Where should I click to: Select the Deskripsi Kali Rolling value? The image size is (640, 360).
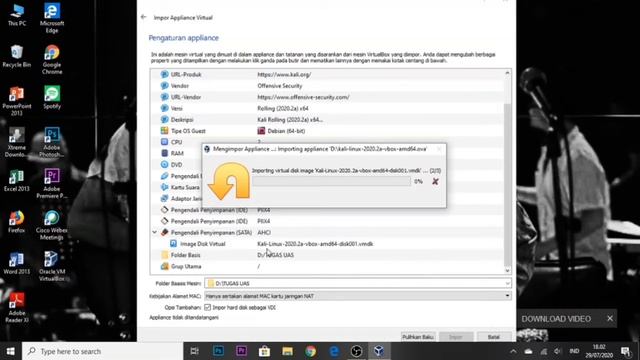point(290,120)
